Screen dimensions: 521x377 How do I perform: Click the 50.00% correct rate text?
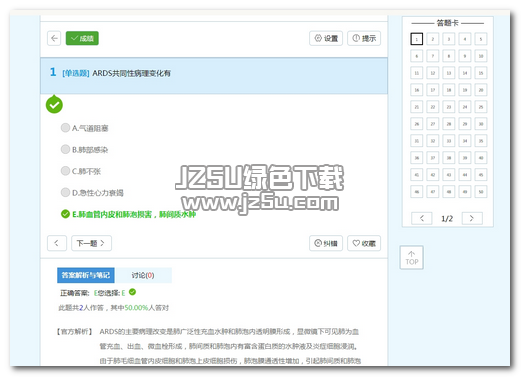coord(136,308)
